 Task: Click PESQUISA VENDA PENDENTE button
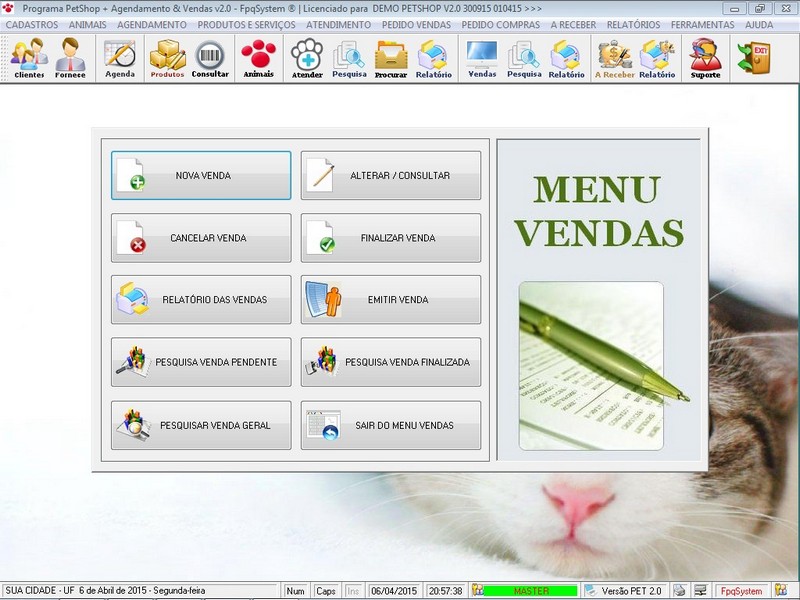[201, 362]
